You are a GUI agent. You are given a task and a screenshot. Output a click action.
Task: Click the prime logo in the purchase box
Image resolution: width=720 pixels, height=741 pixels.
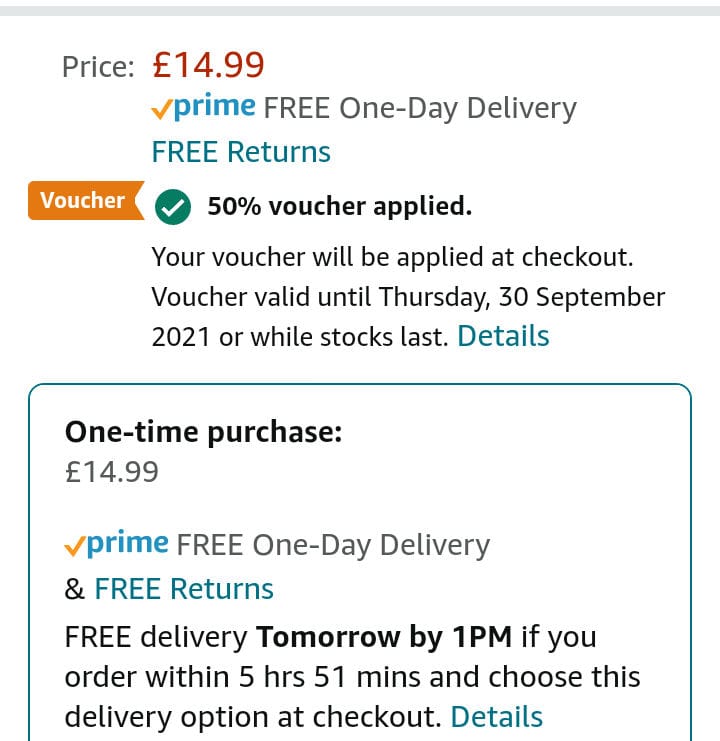click(x=116, y=543)
